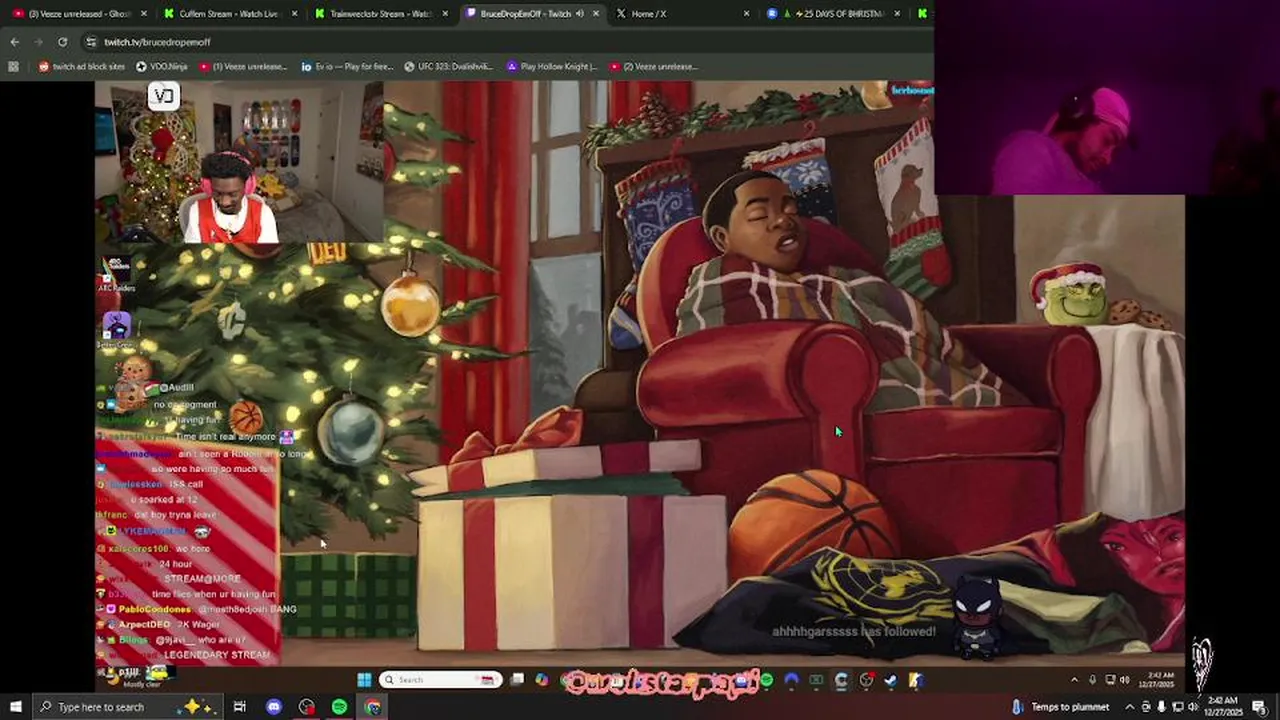Close the Trainwreckstv Stream tab

446,14
